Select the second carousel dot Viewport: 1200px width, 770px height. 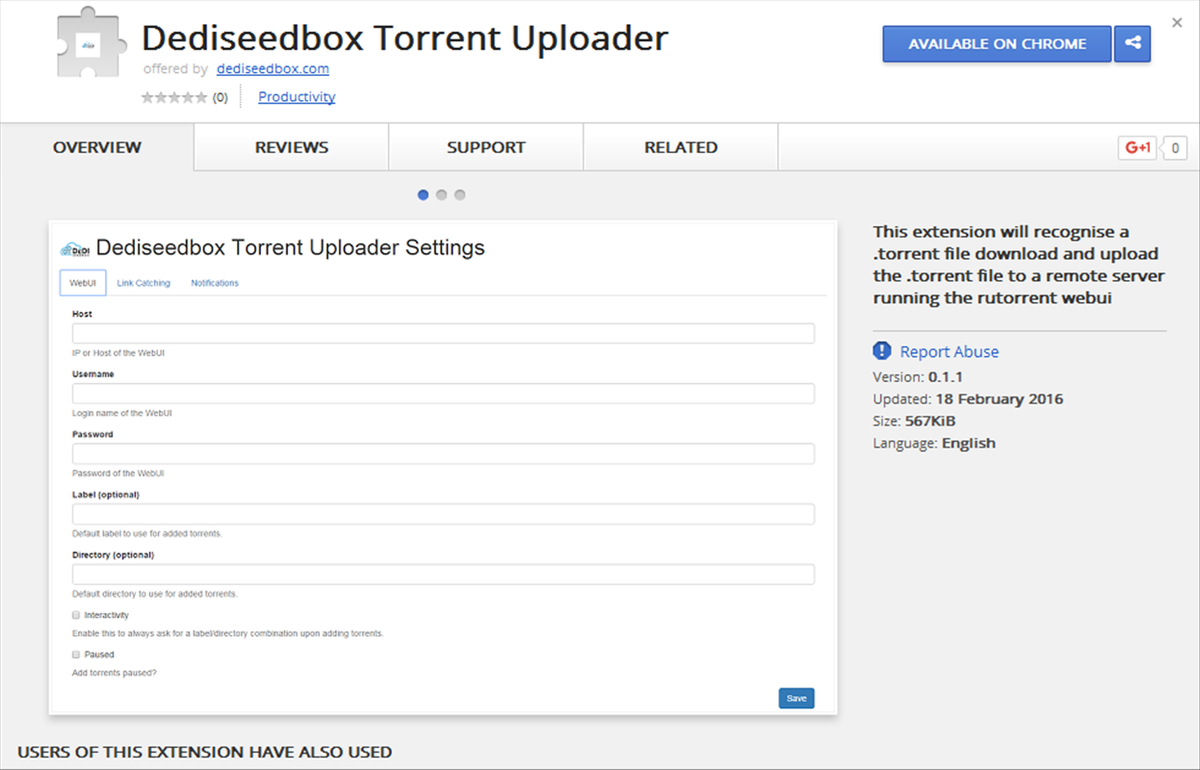click(441, 195)
